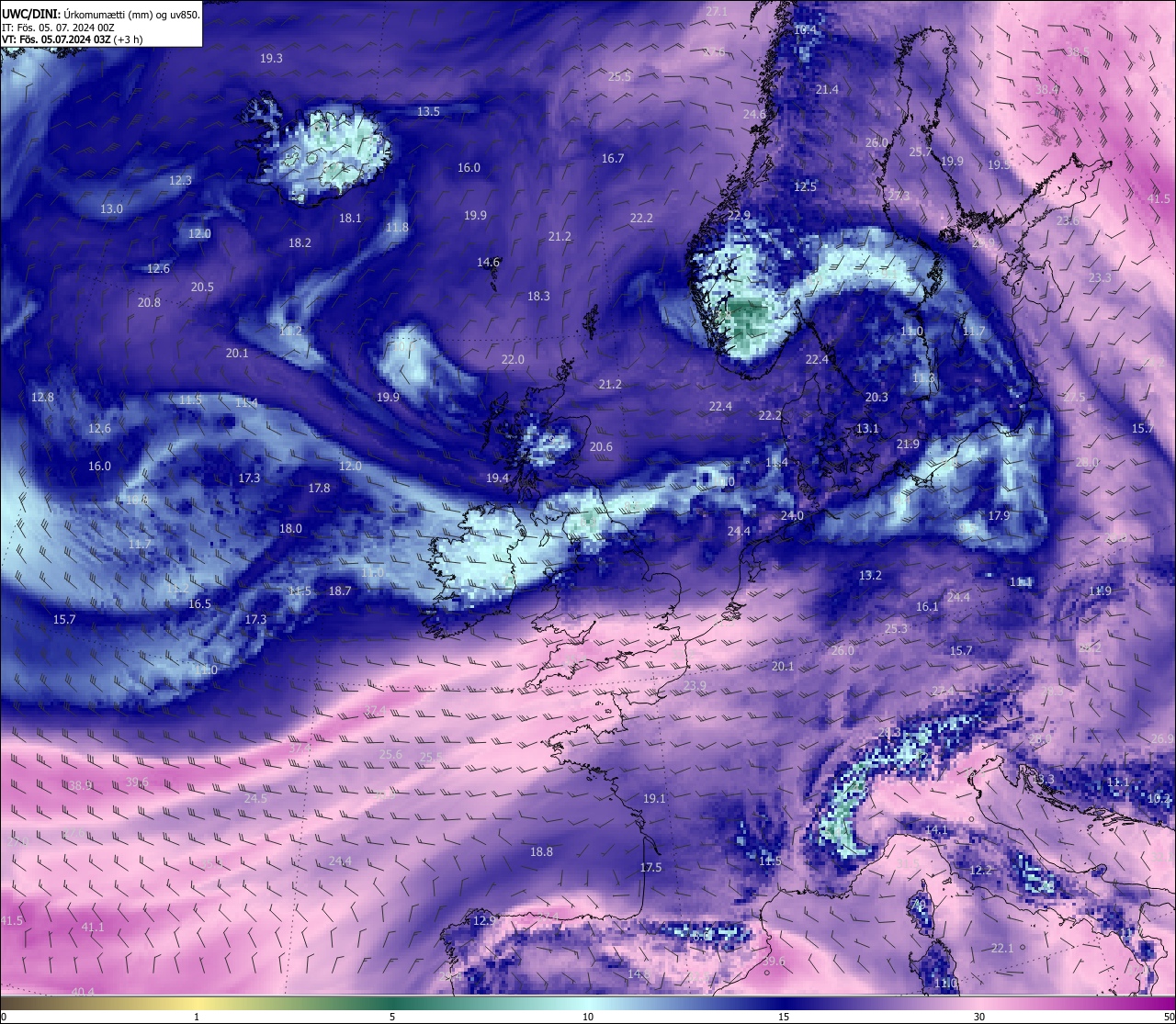1176x1024 pixels.
Task: Pick the 14.6 value near the Faroe Islands
Action: pyautogui.click(x=488, y=262)
